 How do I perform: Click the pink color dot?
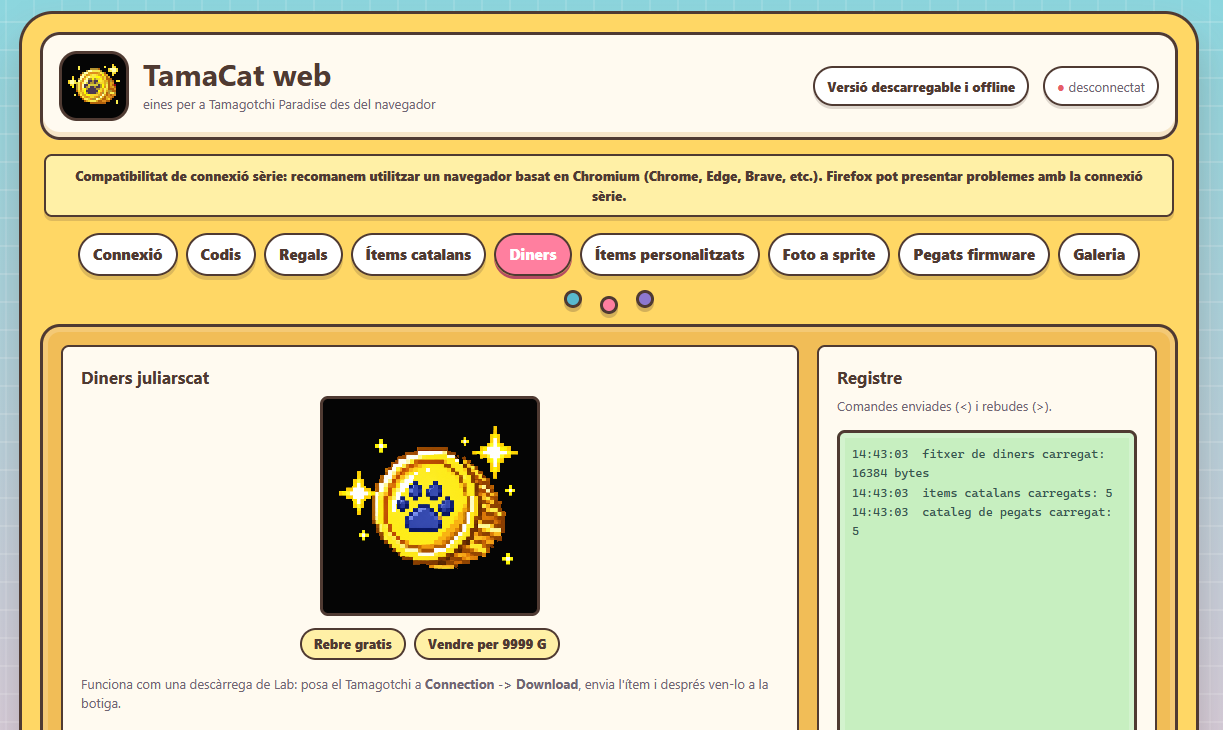point(609,305)
